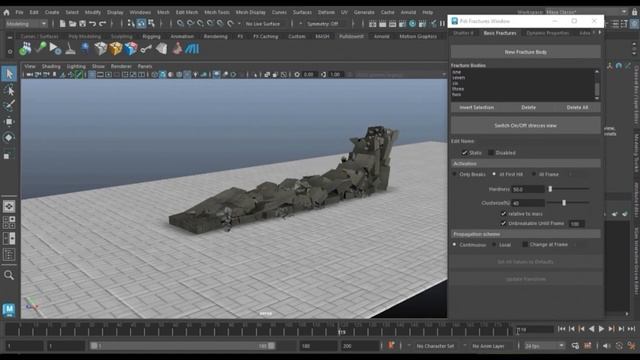Open the Modeling menu set dropdown
Screen dimensions: 640x360
click(x=26, y=24)
